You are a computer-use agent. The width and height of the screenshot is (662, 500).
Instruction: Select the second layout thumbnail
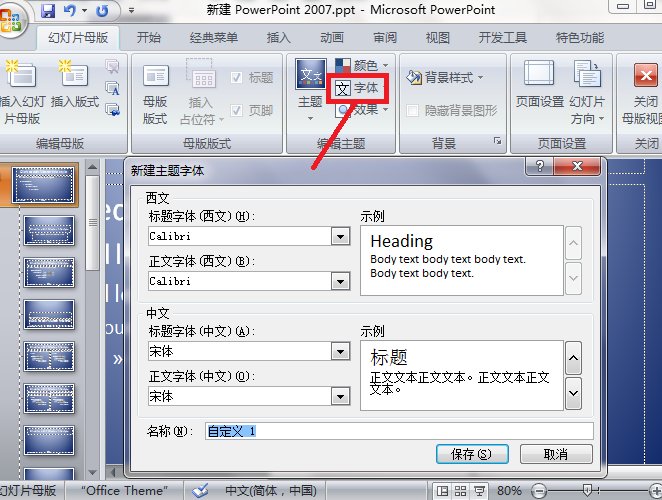(x=49, y=272)
